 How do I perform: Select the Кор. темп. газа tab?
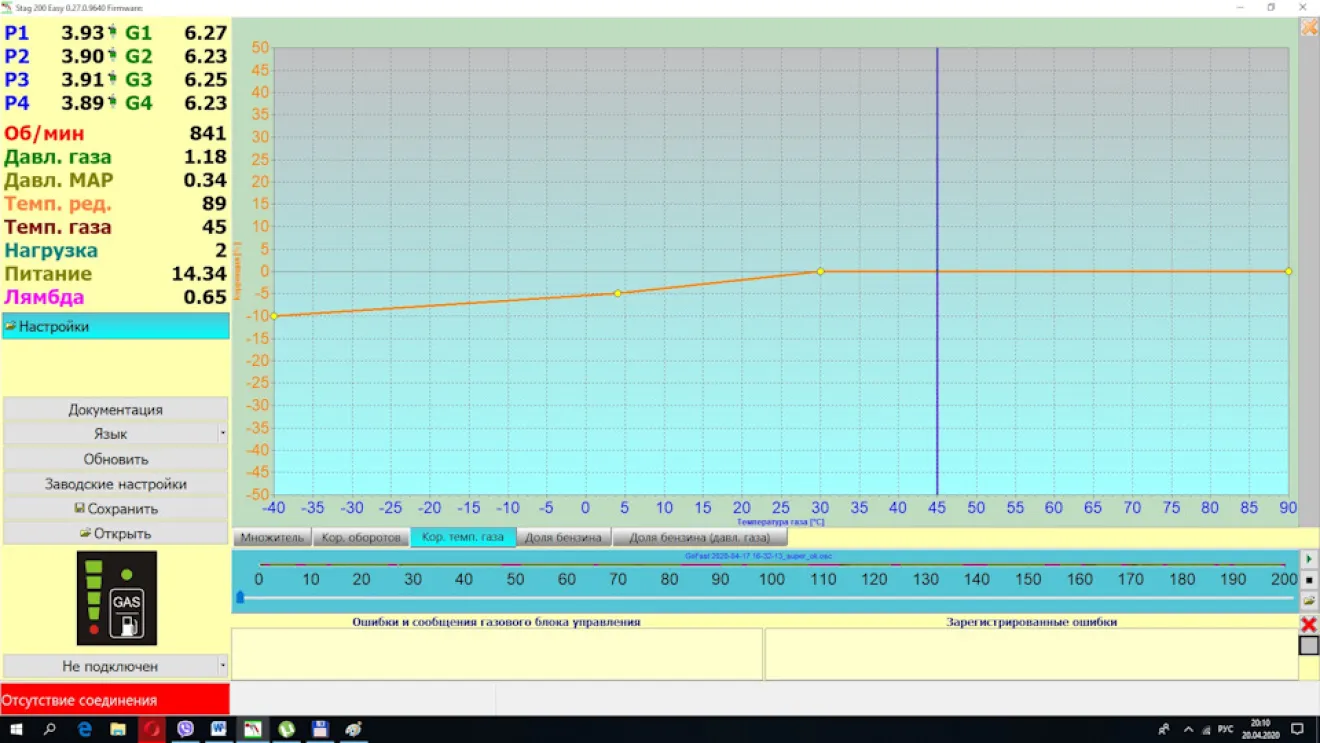click(x=463, y=537)
